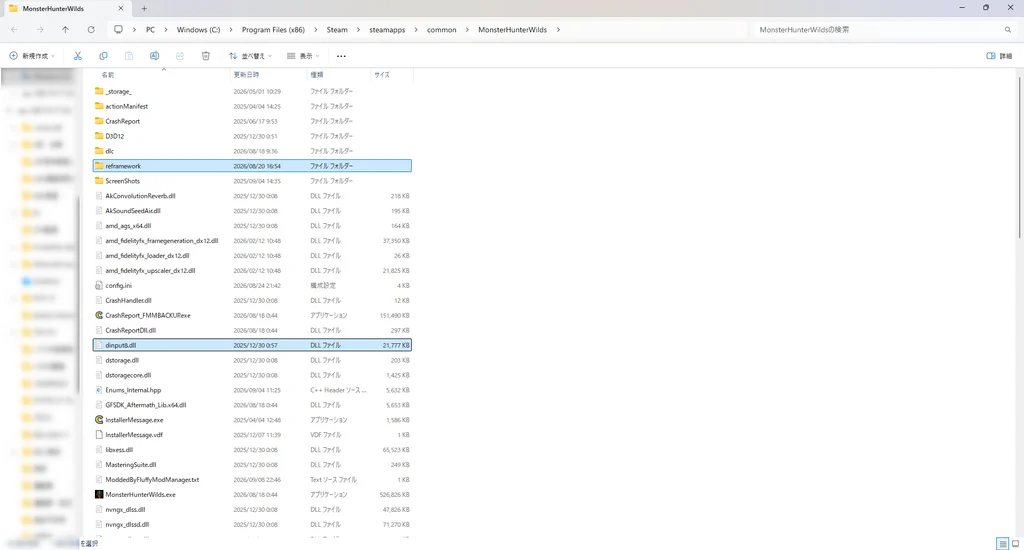The height and width of the screenshot is (550, 1024).
Task: Click the Copy icon in toolbar
Action: (103, 56)
